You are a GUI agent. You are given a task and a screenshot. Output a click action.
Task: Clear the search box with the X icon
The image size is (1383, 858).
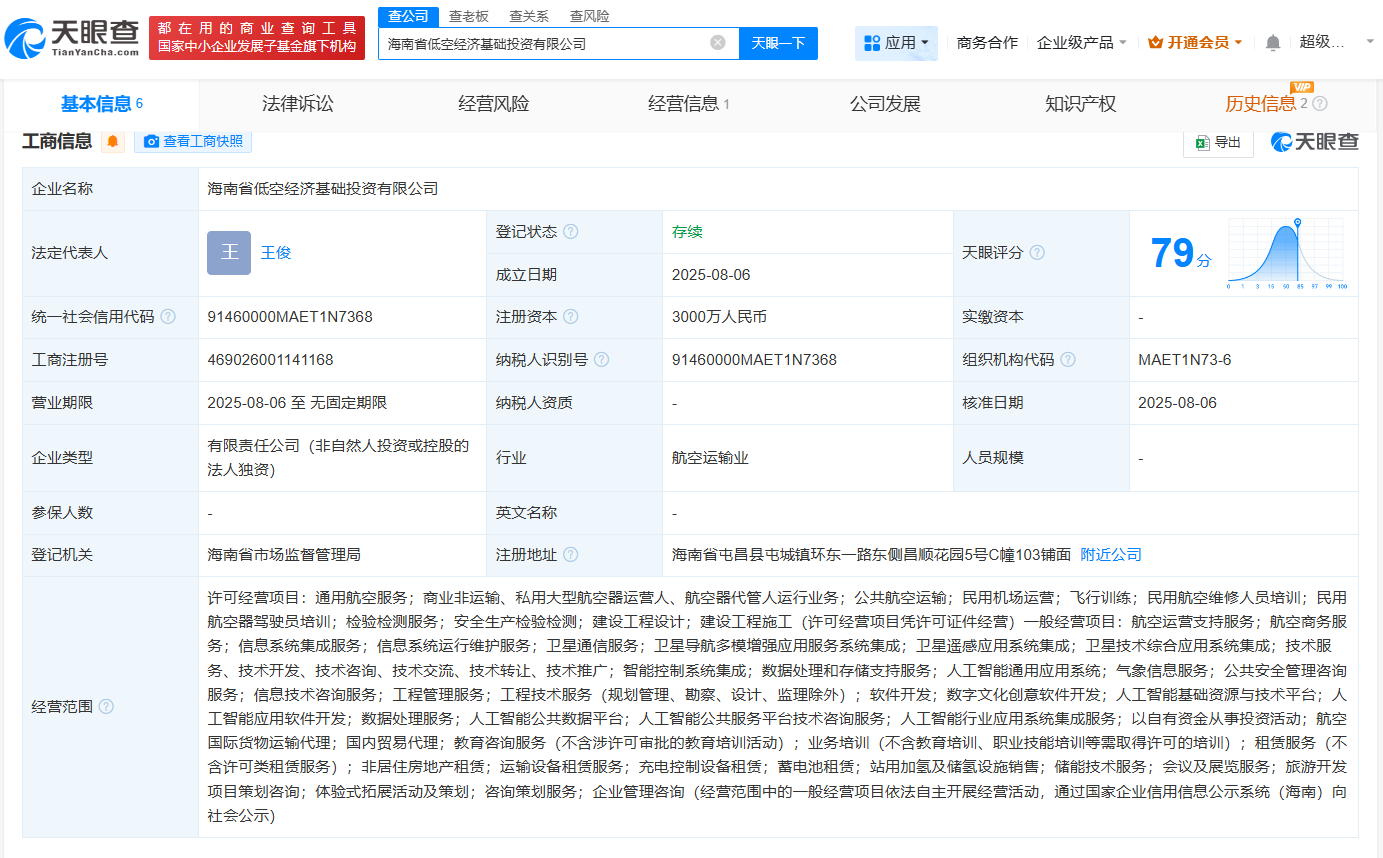click(x=716, y=43)
